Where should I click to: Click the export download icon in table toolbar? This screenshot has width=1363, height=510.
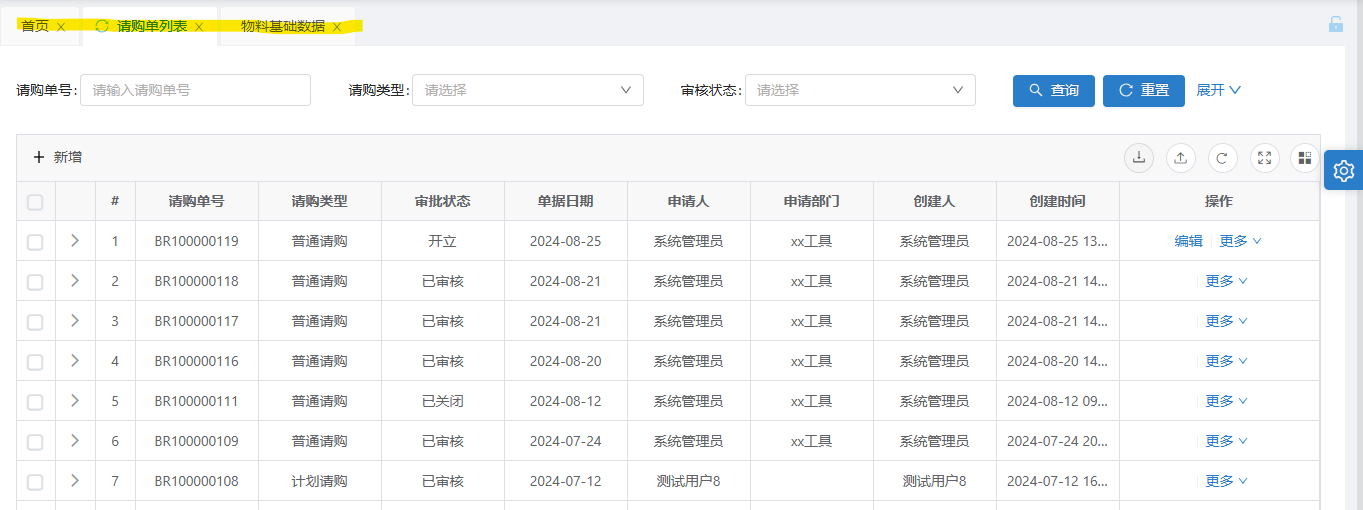click(x=1138, y=157)
